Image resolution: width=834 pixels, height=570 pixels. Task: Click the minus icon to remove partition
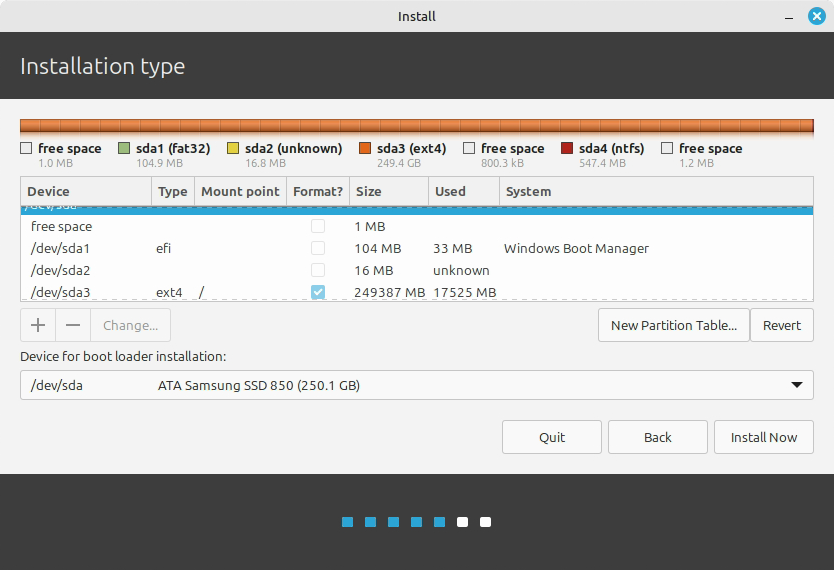point(73,325)
